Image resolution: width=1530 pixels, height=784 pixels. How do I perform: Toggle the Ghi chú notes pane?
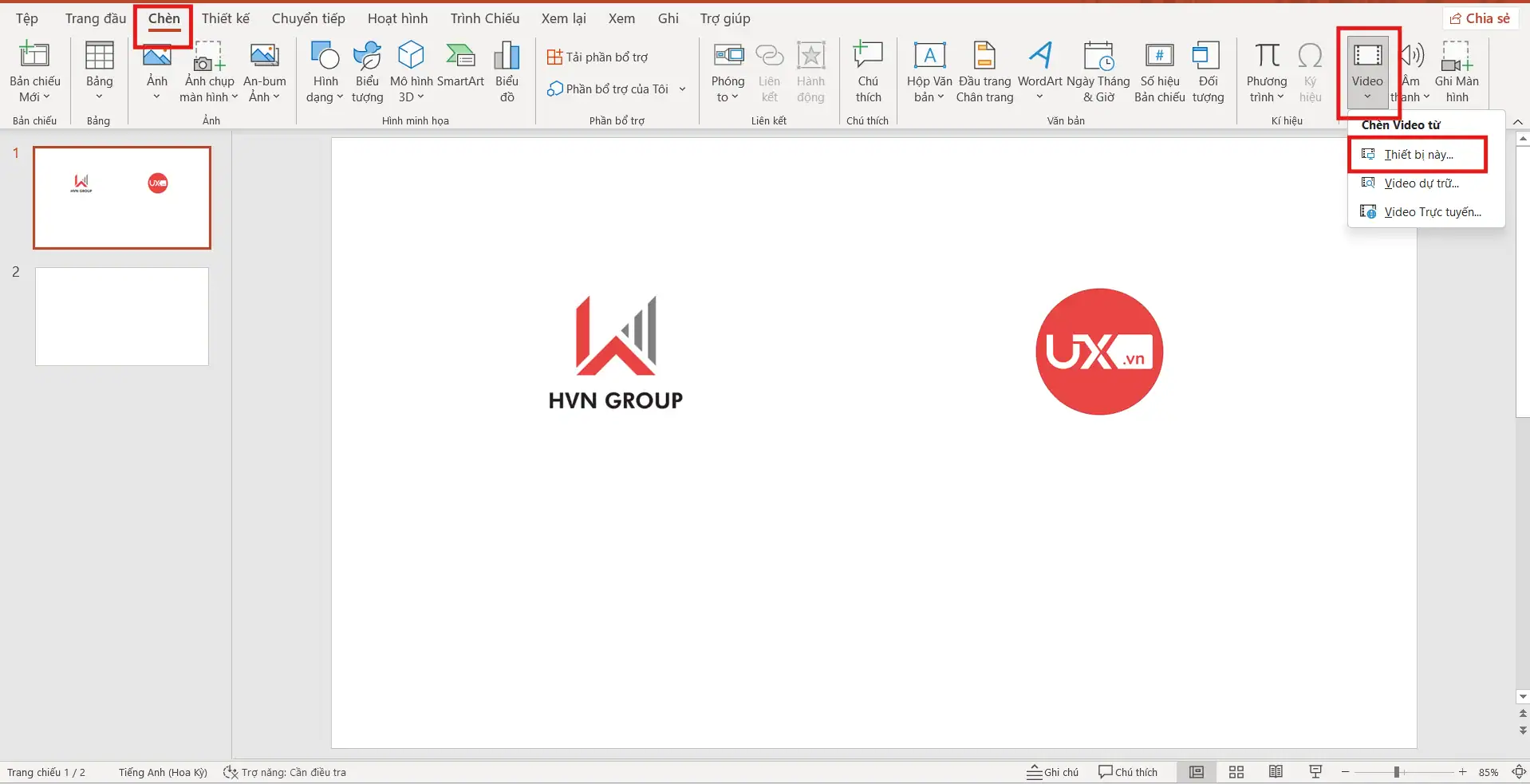pyautogui.click(x=1052, y=771)
